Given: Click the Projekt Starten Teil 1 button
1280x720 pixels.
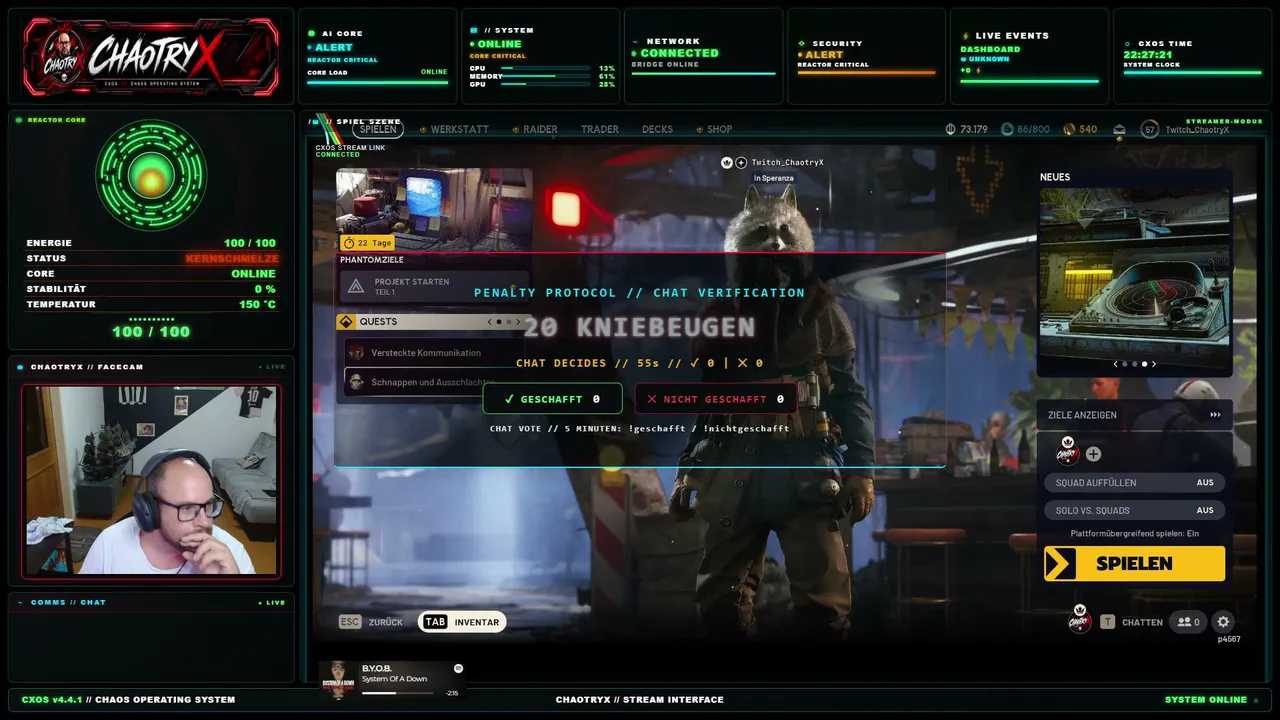Looking at the screenshot, I should tap(434, 286).
